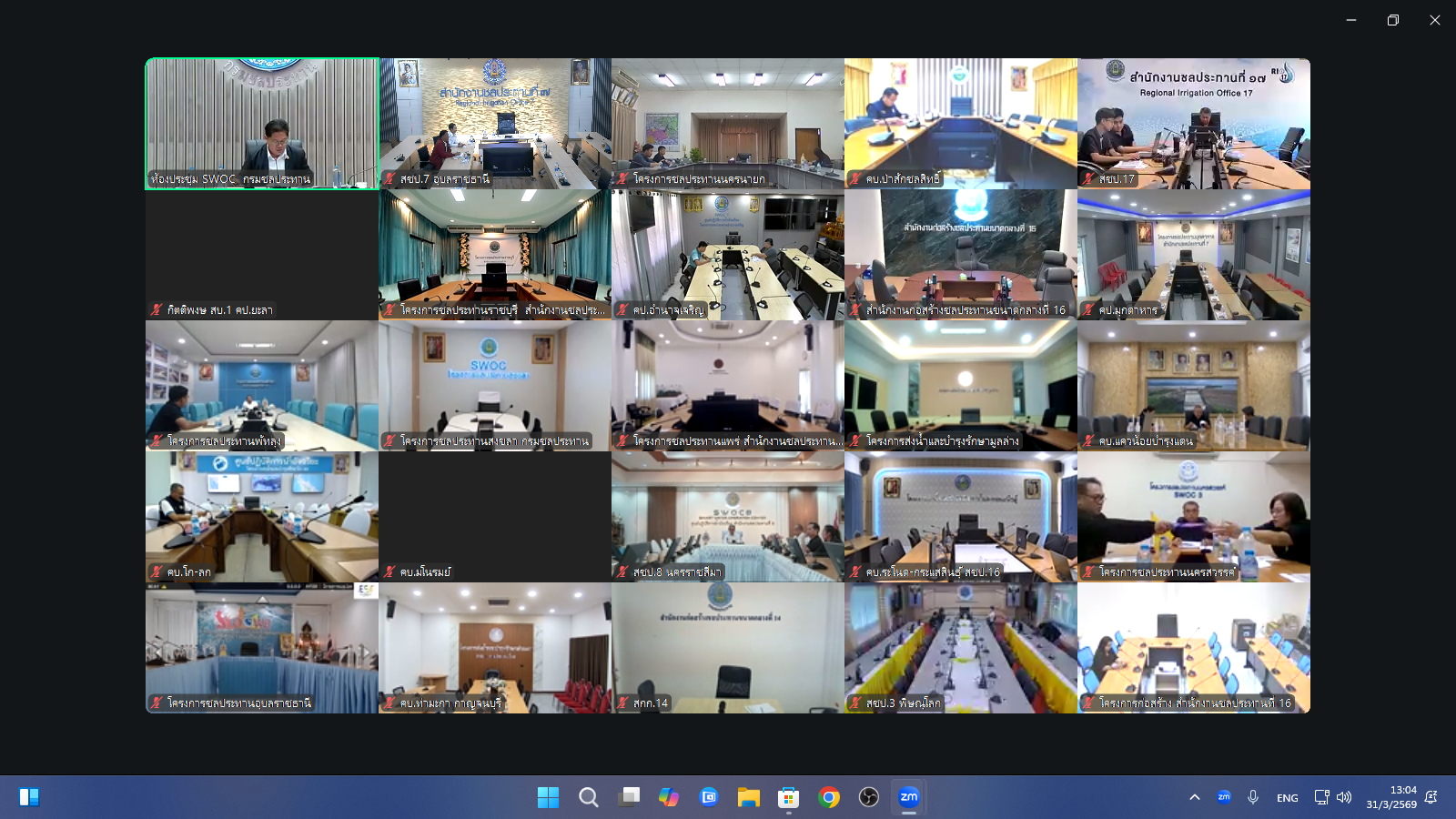
Task: Launch OBS Studio from the taskbar
Action: coord(869,797)
